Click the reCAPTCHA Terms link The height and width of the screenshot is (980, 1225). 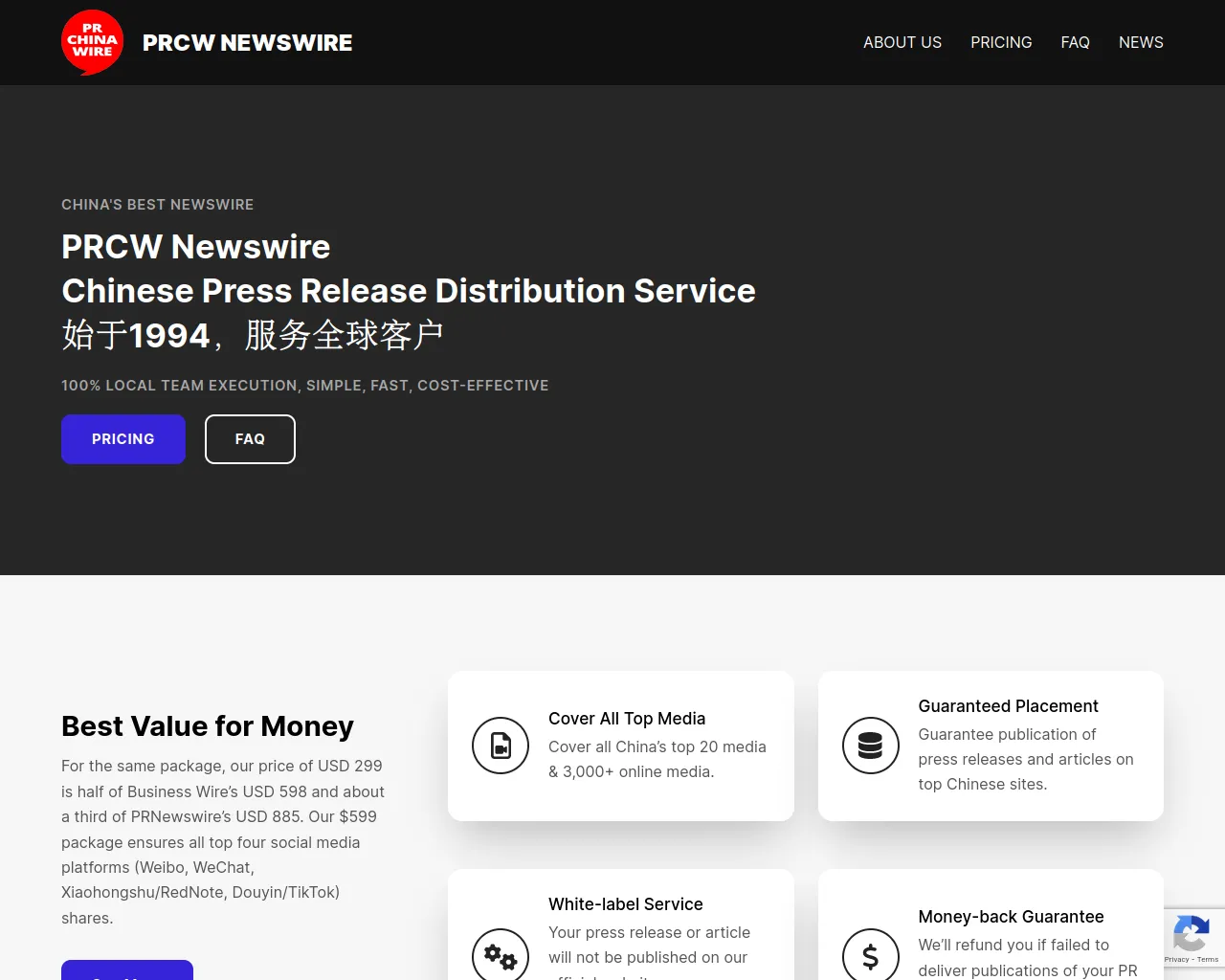1208,959
